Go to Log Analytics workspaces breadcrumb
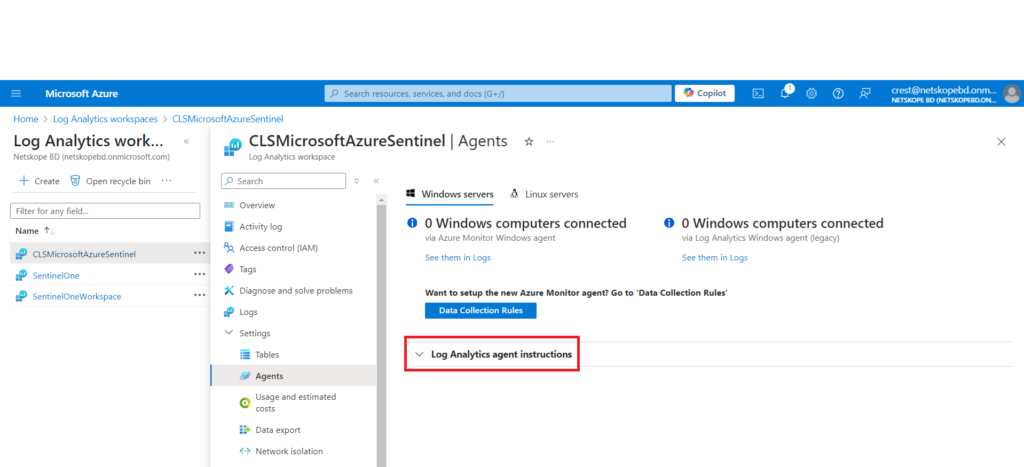 [x=105, y=119]
